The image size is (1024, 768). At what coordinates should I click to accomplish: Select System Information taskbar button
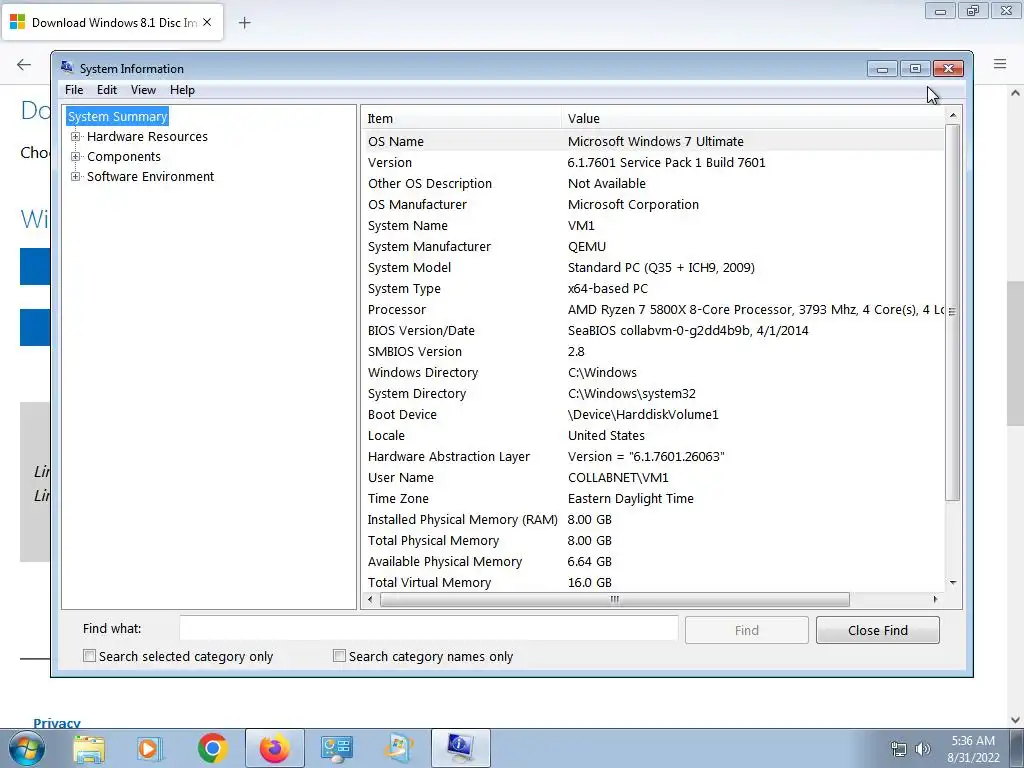pyautogui.click(x=460, y=748)
